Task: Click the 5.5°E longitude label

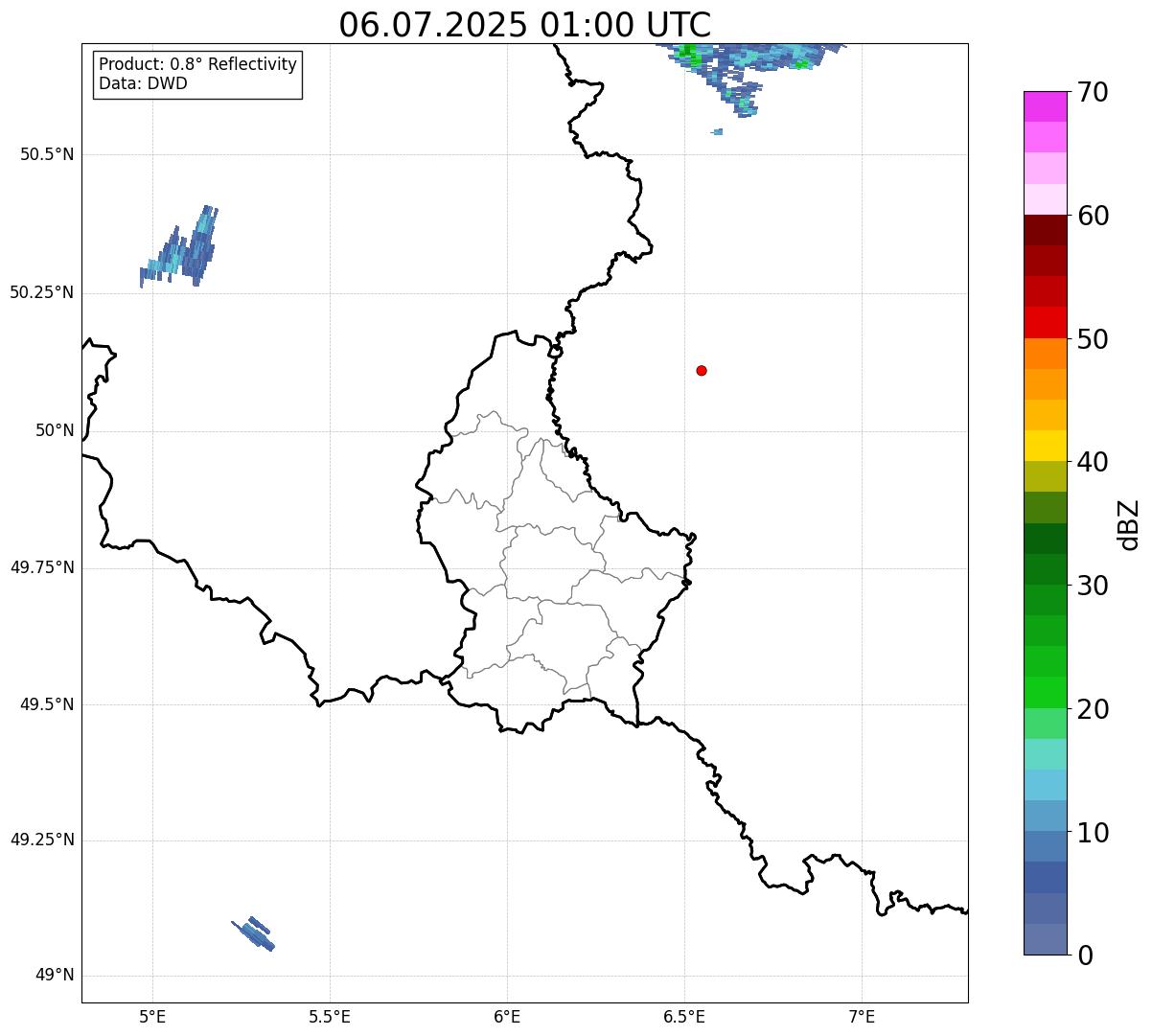Action: pos(330,1016)
